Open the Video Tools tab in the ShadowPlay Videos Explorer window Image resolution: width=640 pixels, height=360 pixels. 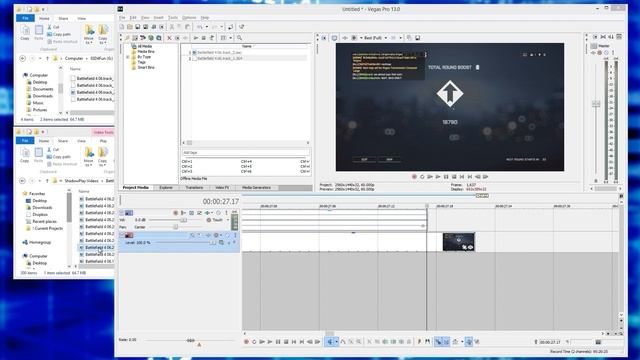click(103, 133)
